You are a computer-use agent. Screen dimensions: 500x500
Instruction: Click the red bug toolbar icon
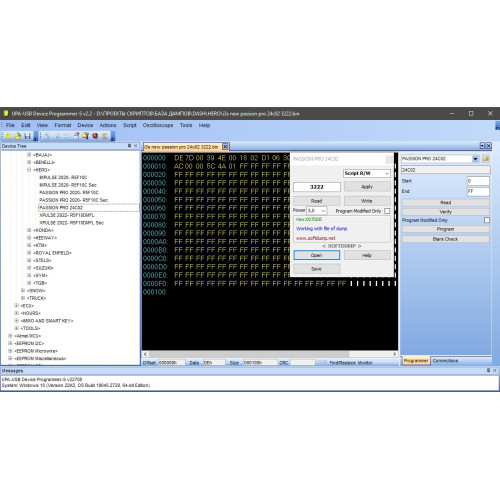click(95, 136)
